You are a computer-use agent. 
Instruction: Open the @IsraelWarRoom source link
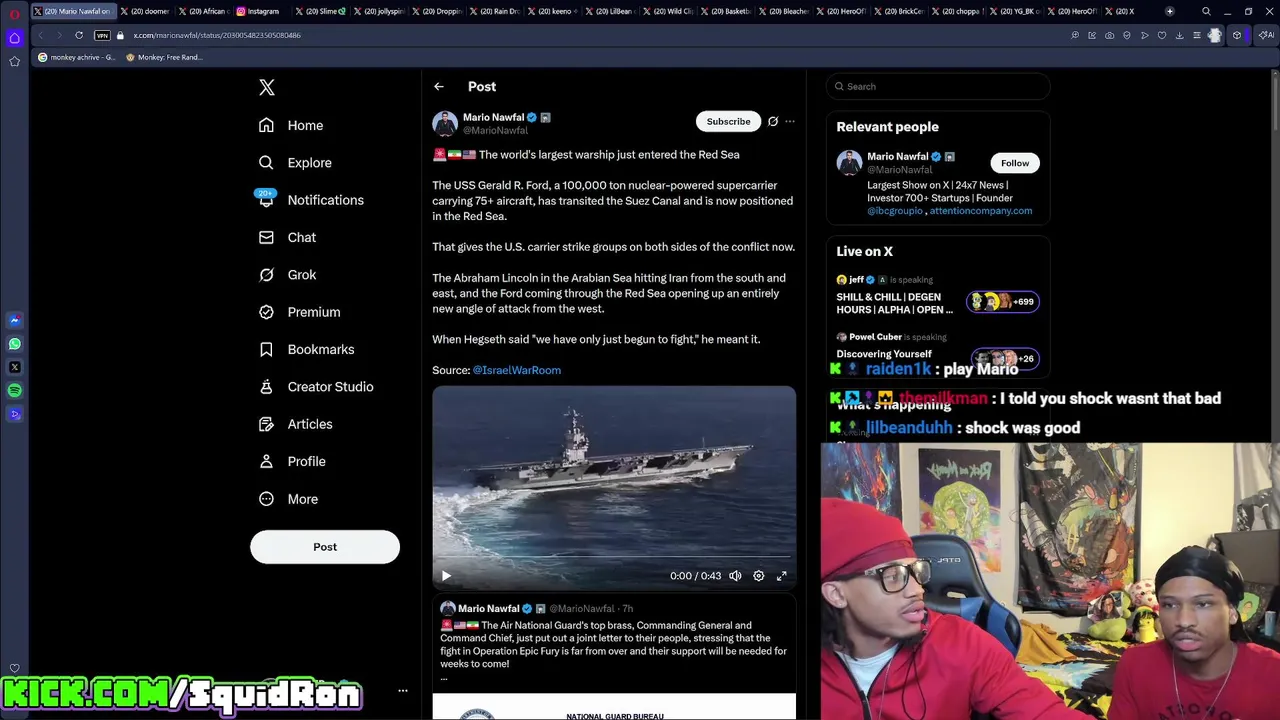(517, 370)
